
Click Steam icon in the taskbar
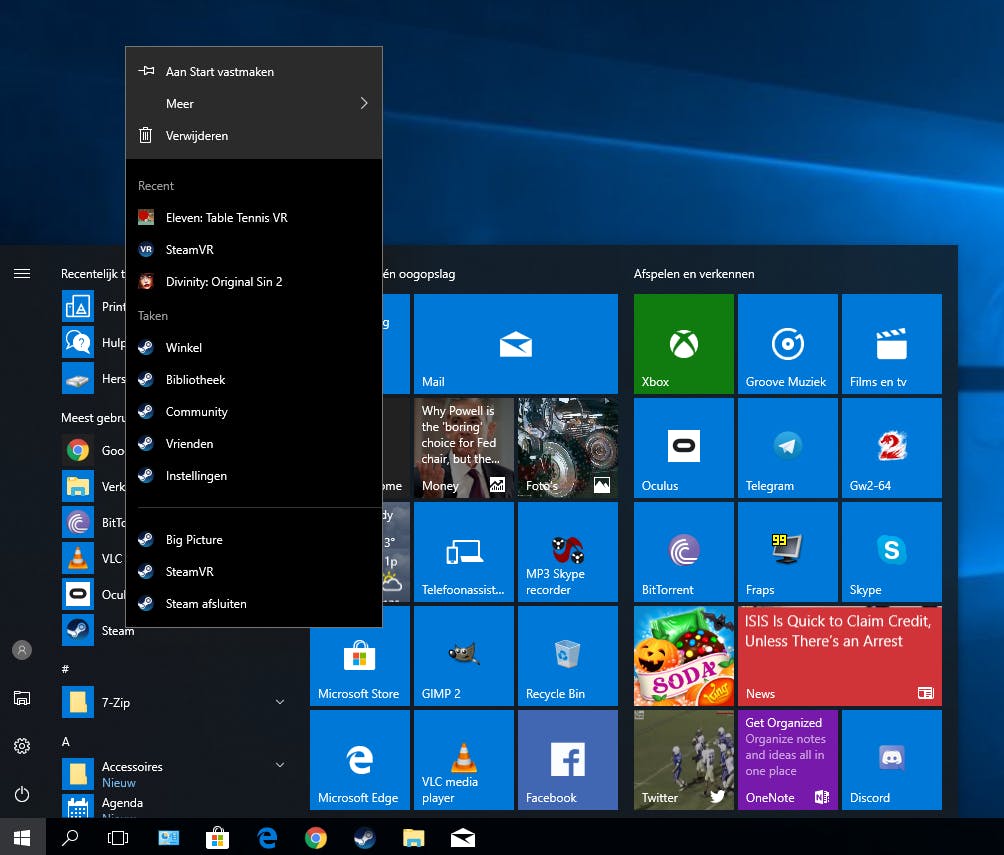[x=364, y=838]
